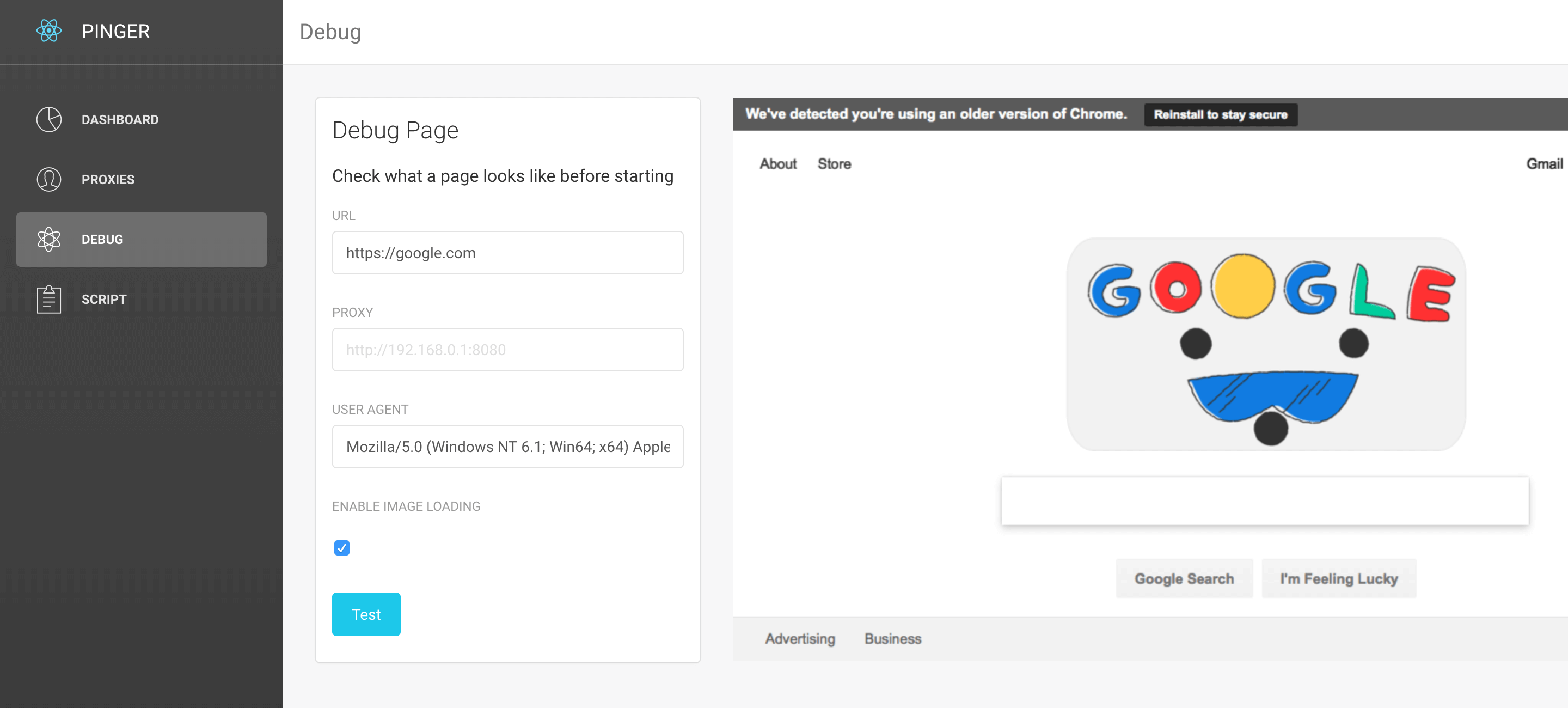Click the Dashboard pie chart icon
1568x708 pixels.
(48, 119)
